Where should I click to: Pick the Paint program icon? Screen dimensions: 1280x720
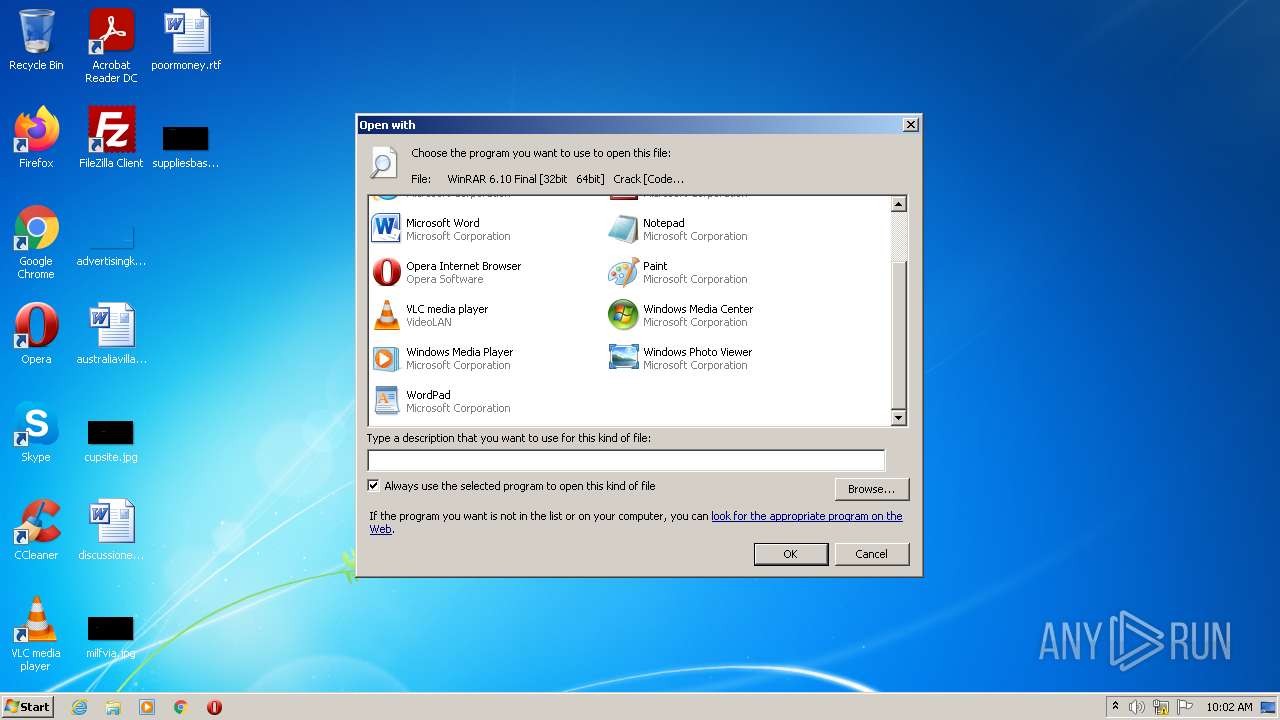[x=623, y=272]
